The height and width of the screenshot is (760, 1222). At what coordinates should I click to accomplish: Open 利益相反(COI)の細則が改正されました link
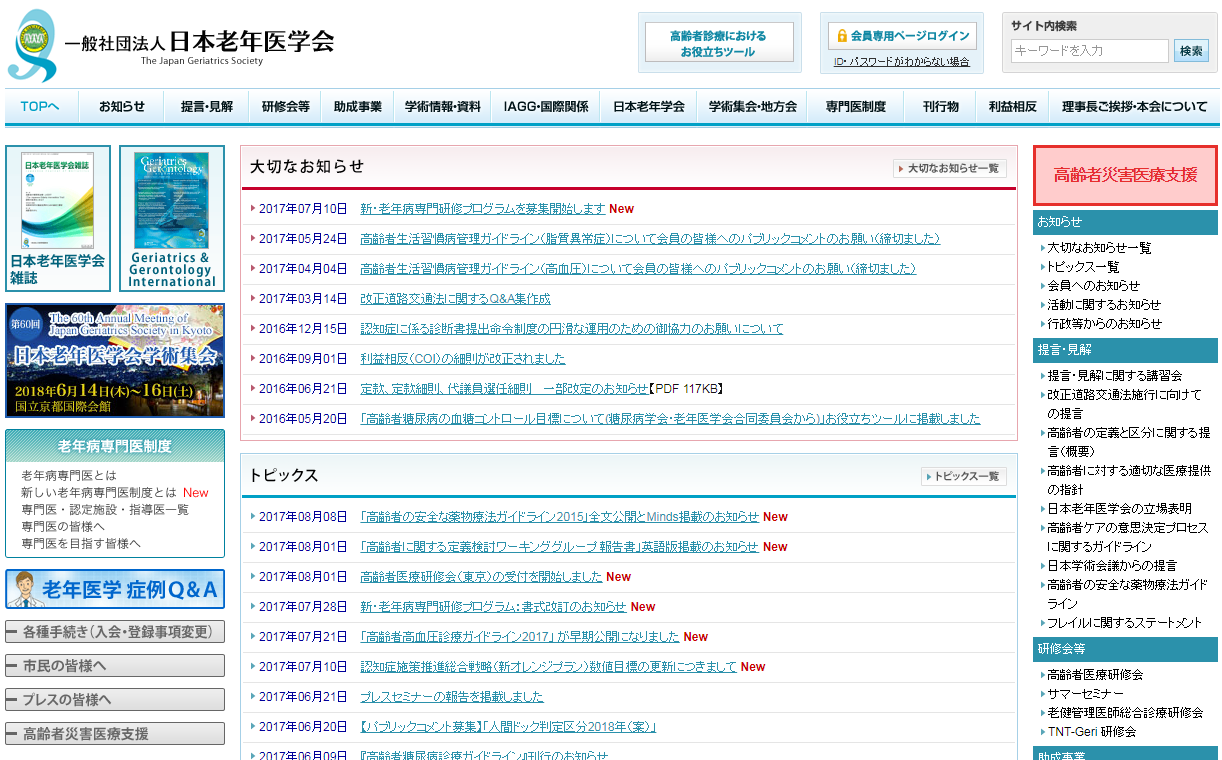pos(463,358)
